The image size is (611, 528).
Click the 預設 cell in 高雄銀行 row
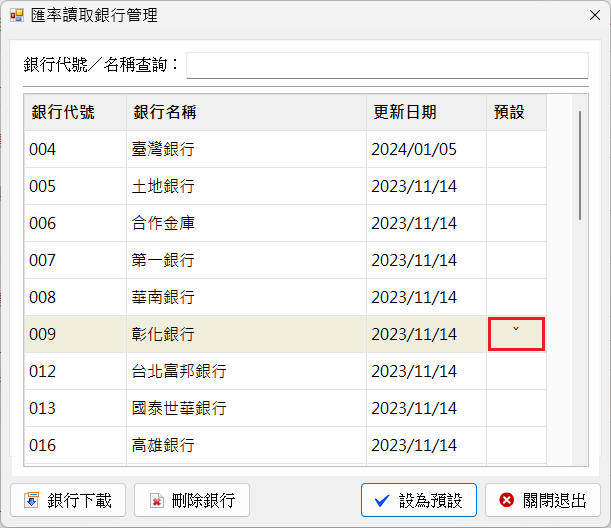coord(516,445)
